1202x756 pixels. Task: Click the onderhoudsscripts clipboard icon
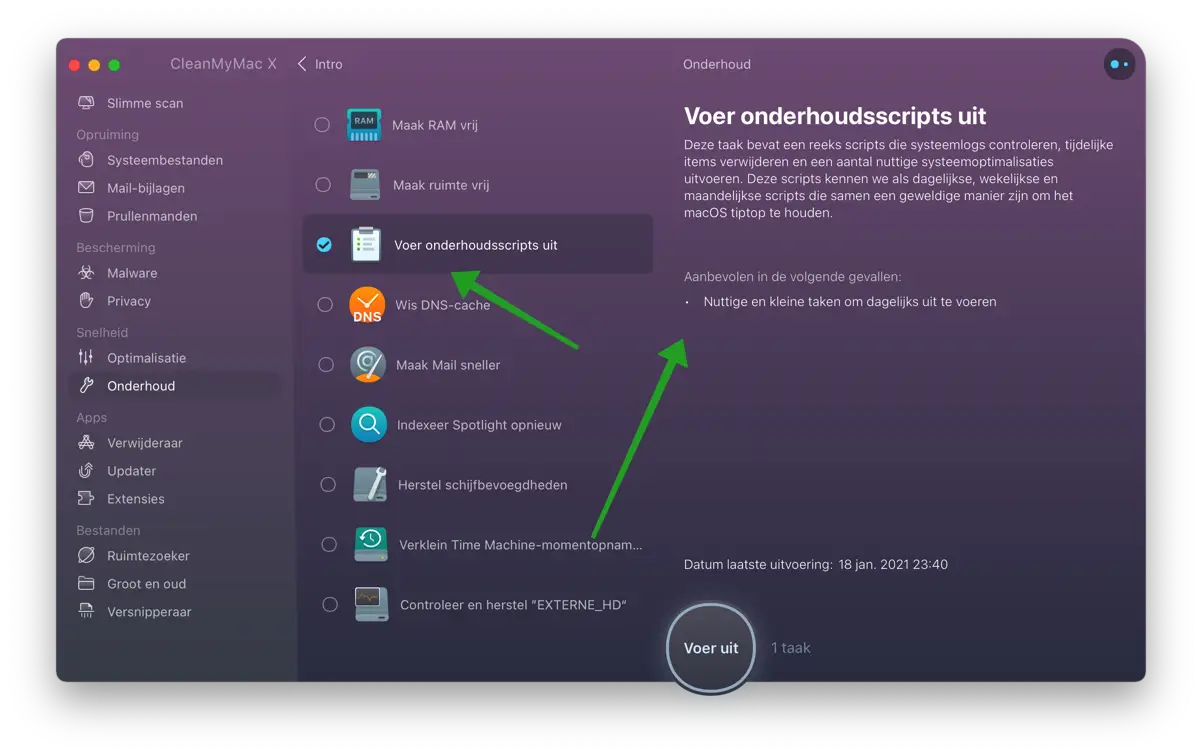coord(366,245)
